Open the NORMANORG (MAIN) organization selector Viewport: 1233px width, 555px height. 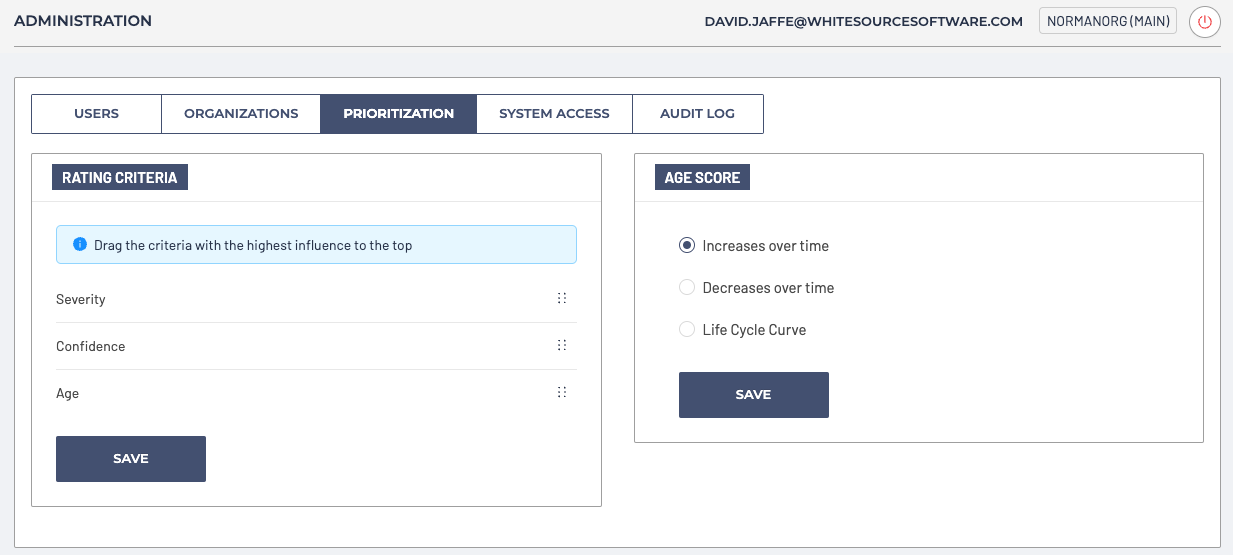pyautogui.click(x=1108, y=21)
